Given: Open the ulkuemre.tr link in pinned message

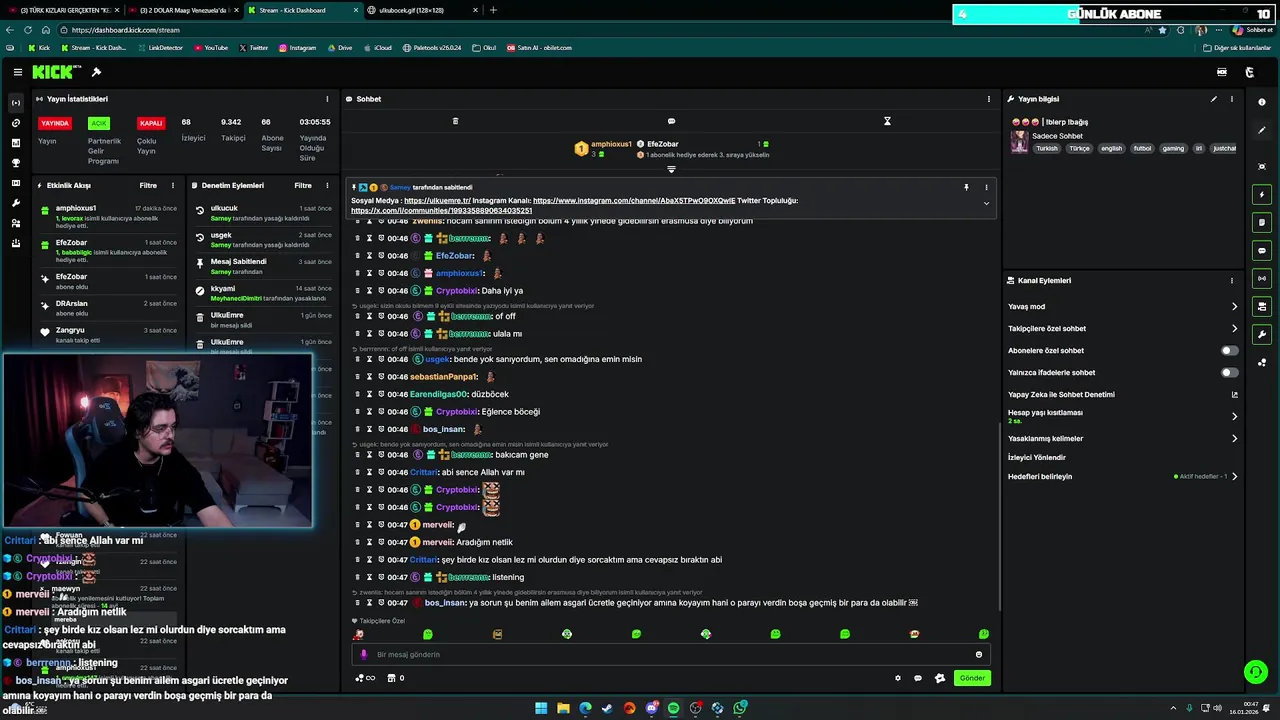Looking at the screenshot, I should point(437,201).
